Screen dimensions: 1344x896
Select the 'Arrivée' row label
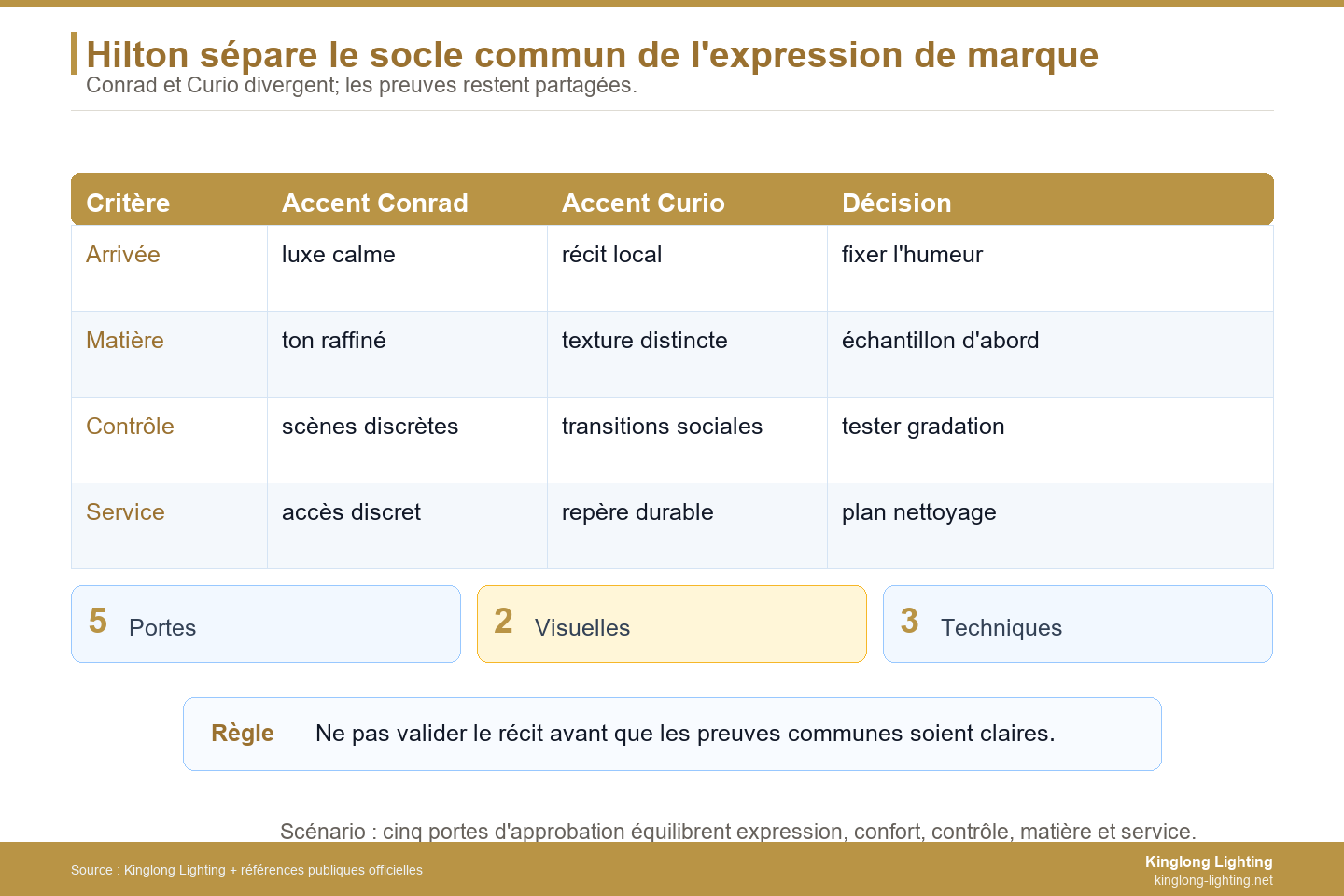123,255
